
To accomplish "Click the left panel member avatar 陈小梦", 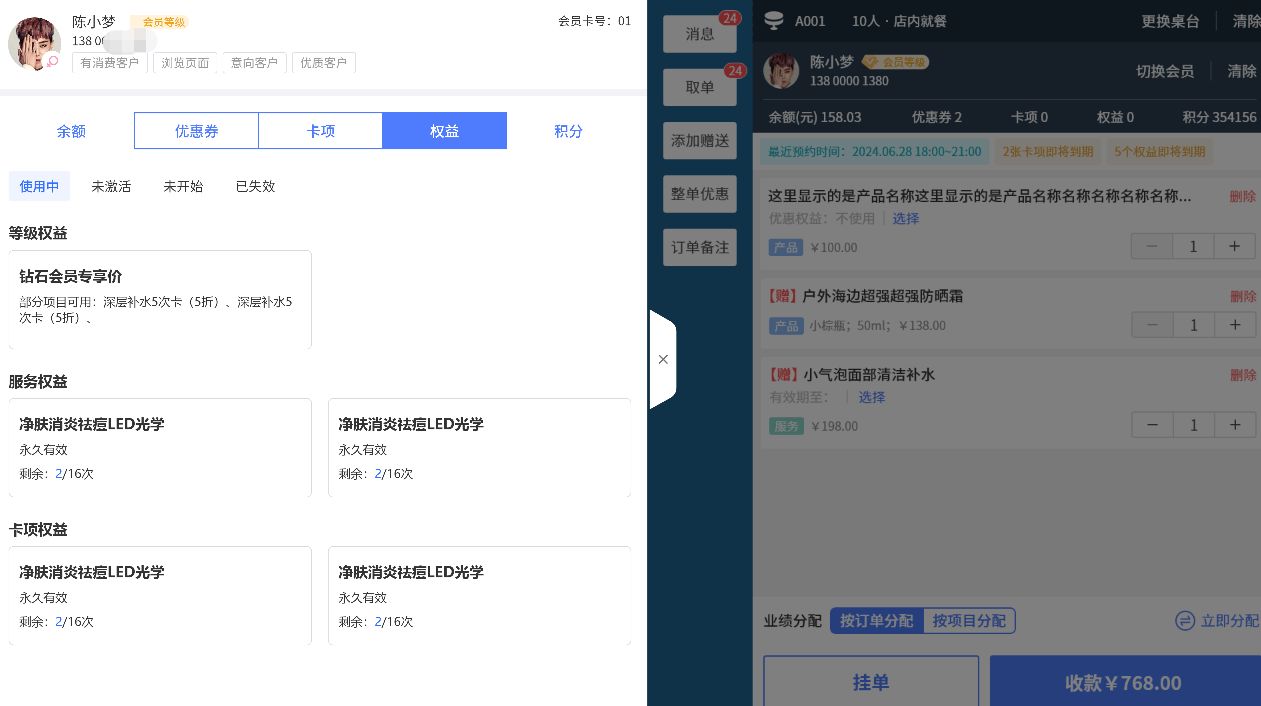I will (34, 44).
